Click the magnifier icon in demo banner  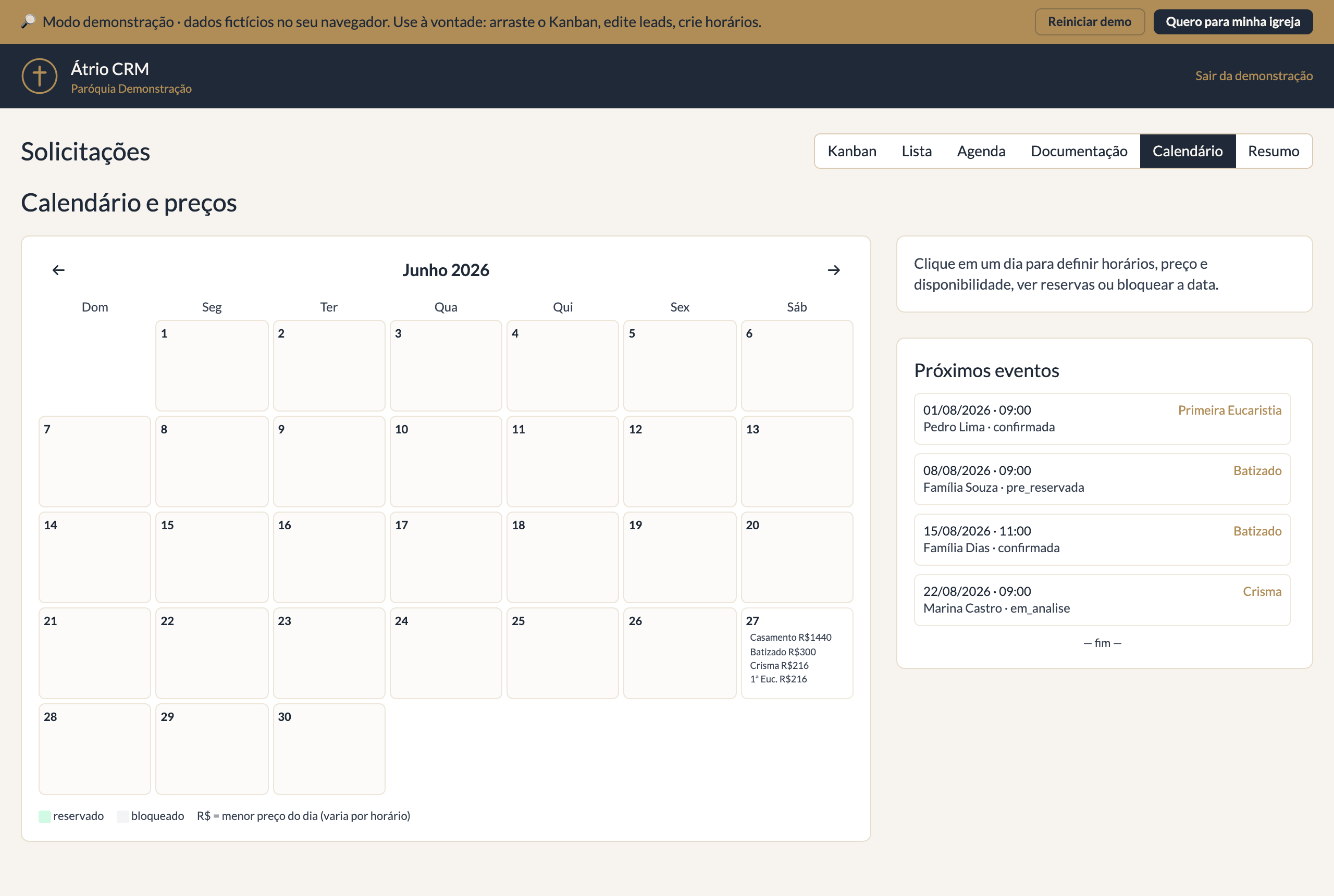coord(28,22)
